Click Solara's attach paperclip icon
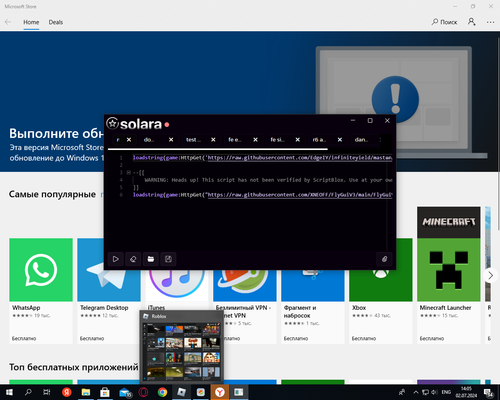 pos(384,259)
